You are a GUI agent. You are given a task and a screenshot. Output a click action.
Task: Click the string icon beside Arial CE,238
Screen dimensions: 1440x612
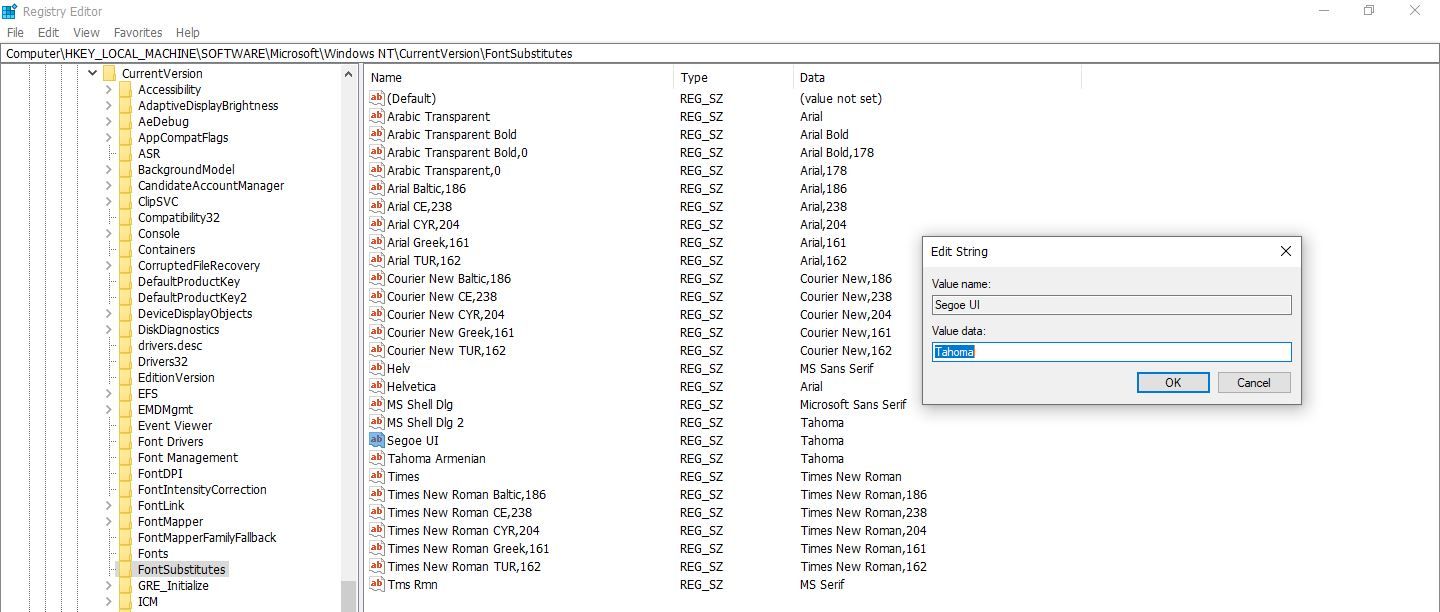pos(377,206)
